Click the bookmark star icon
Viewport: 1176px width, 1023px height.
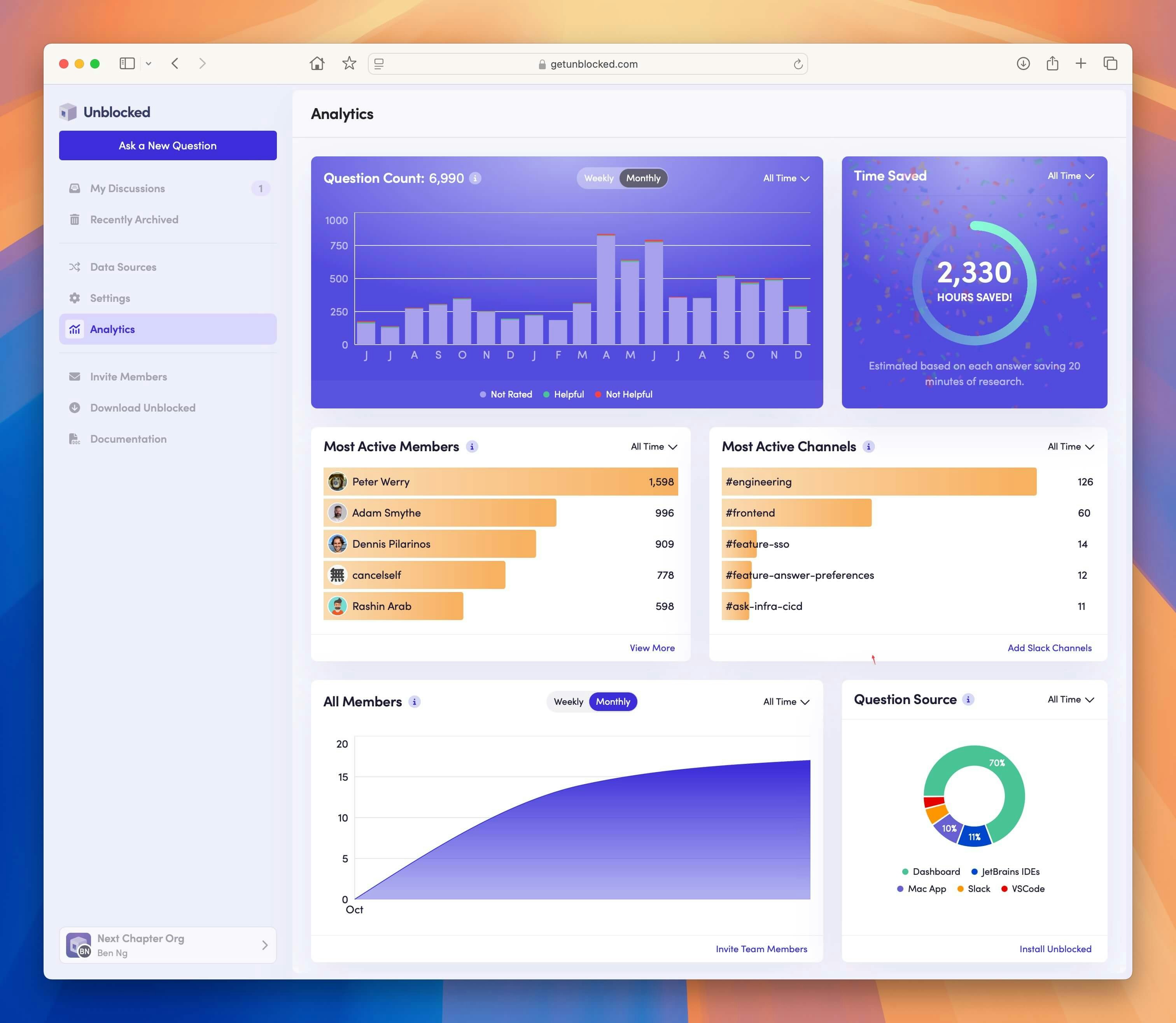coord(349,63)
